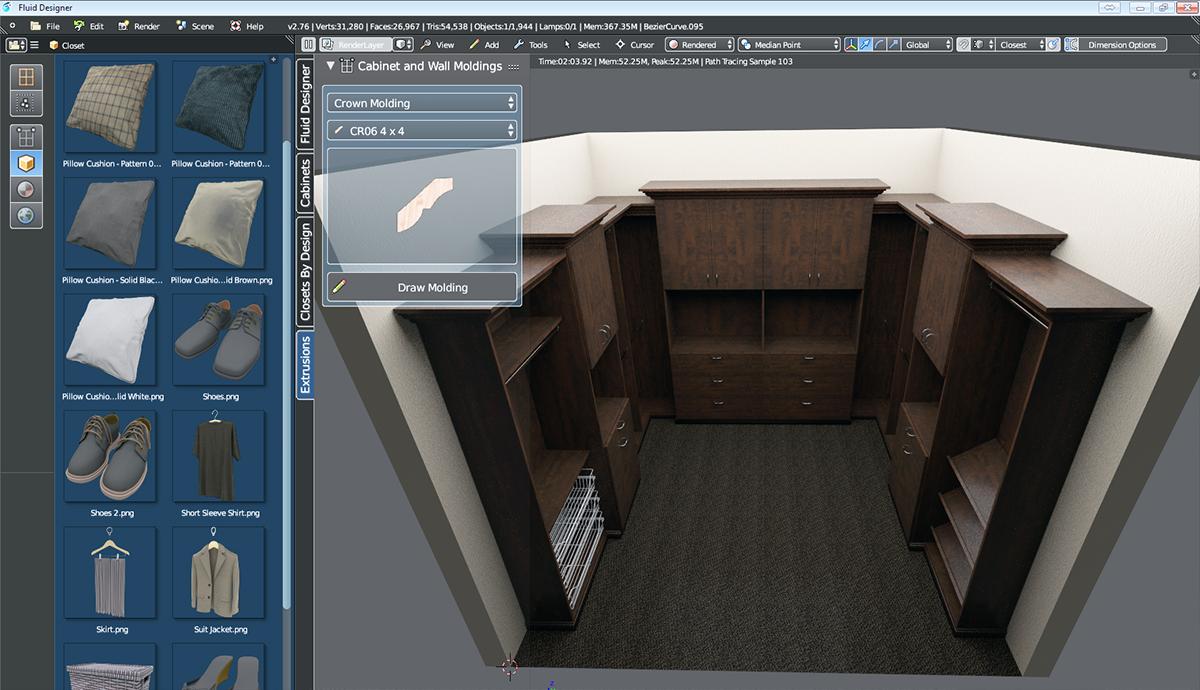Change the Global transform orientation dropdown
Screen dimensions: 1200x690
927,45
